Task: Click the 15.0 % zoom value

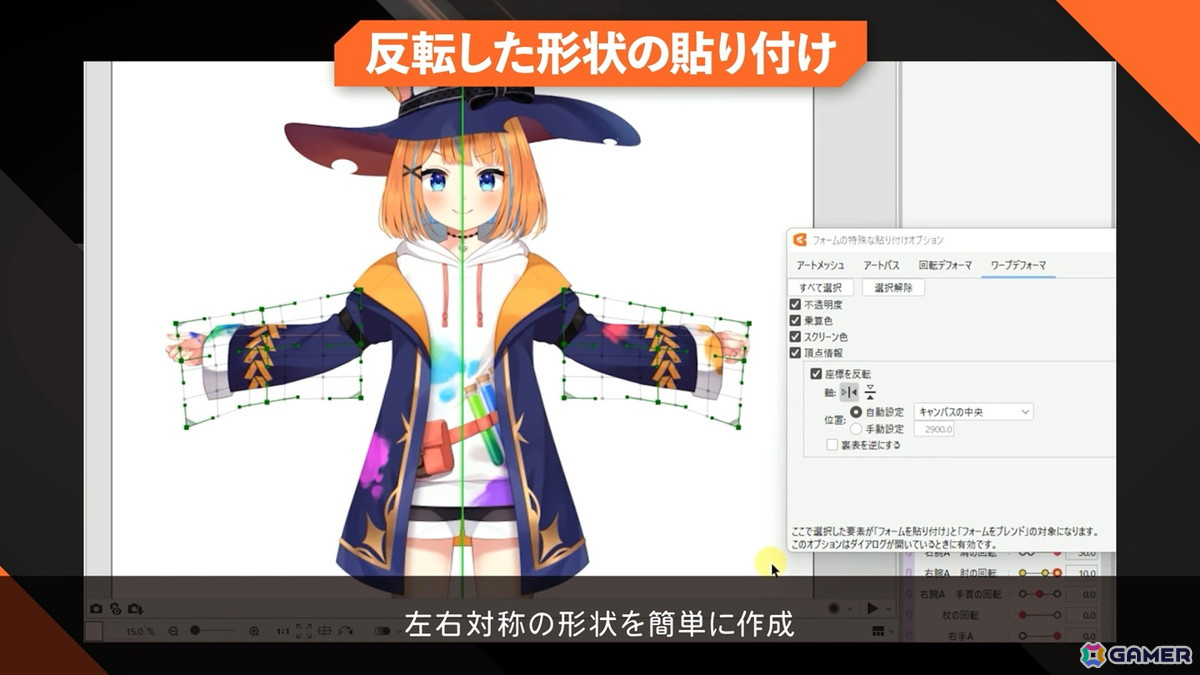Action: point(140,632)
